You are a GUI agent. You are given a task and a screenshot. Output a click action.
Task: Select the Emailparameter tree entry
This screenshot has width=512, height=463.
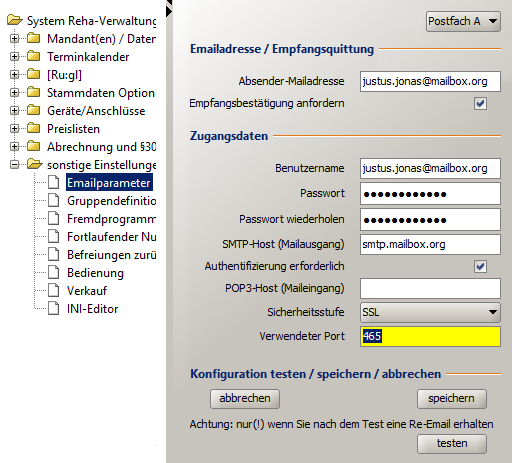(109, 182)
